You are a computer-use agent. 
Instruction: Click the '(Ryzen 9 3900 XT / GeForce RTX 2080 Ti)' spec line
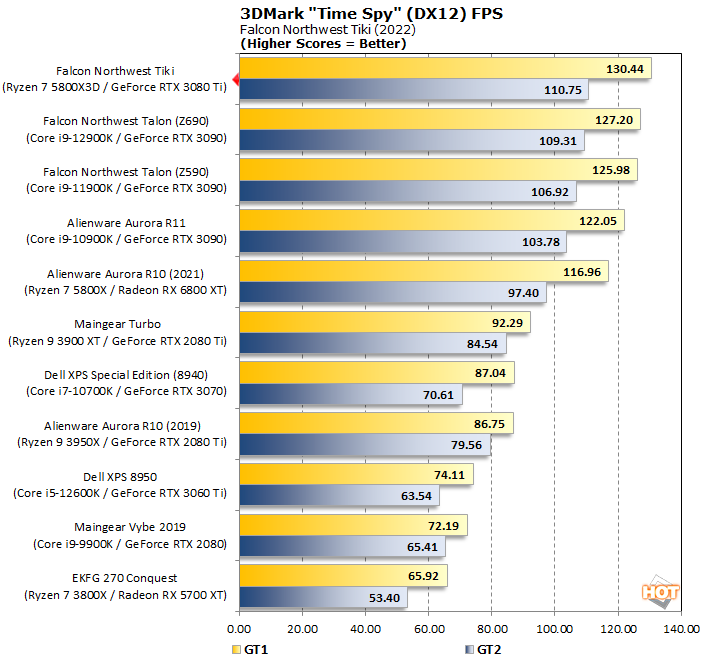click(x=117, y=341)
